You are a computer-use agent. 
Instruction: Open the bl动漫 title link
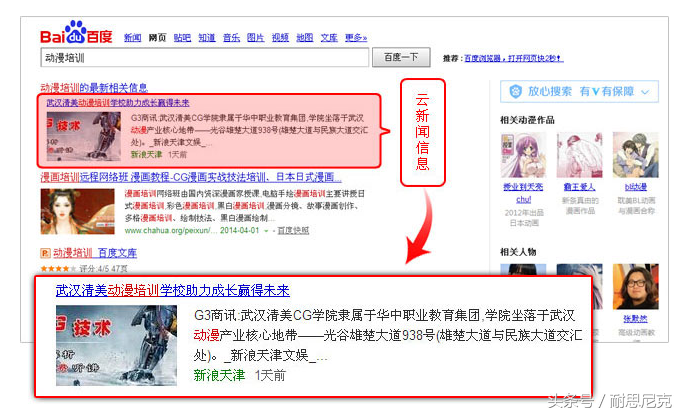point(636,187)
